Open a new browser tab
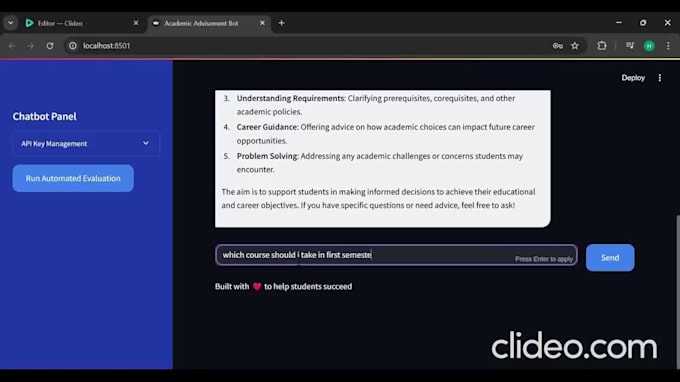 coord(281,23)
